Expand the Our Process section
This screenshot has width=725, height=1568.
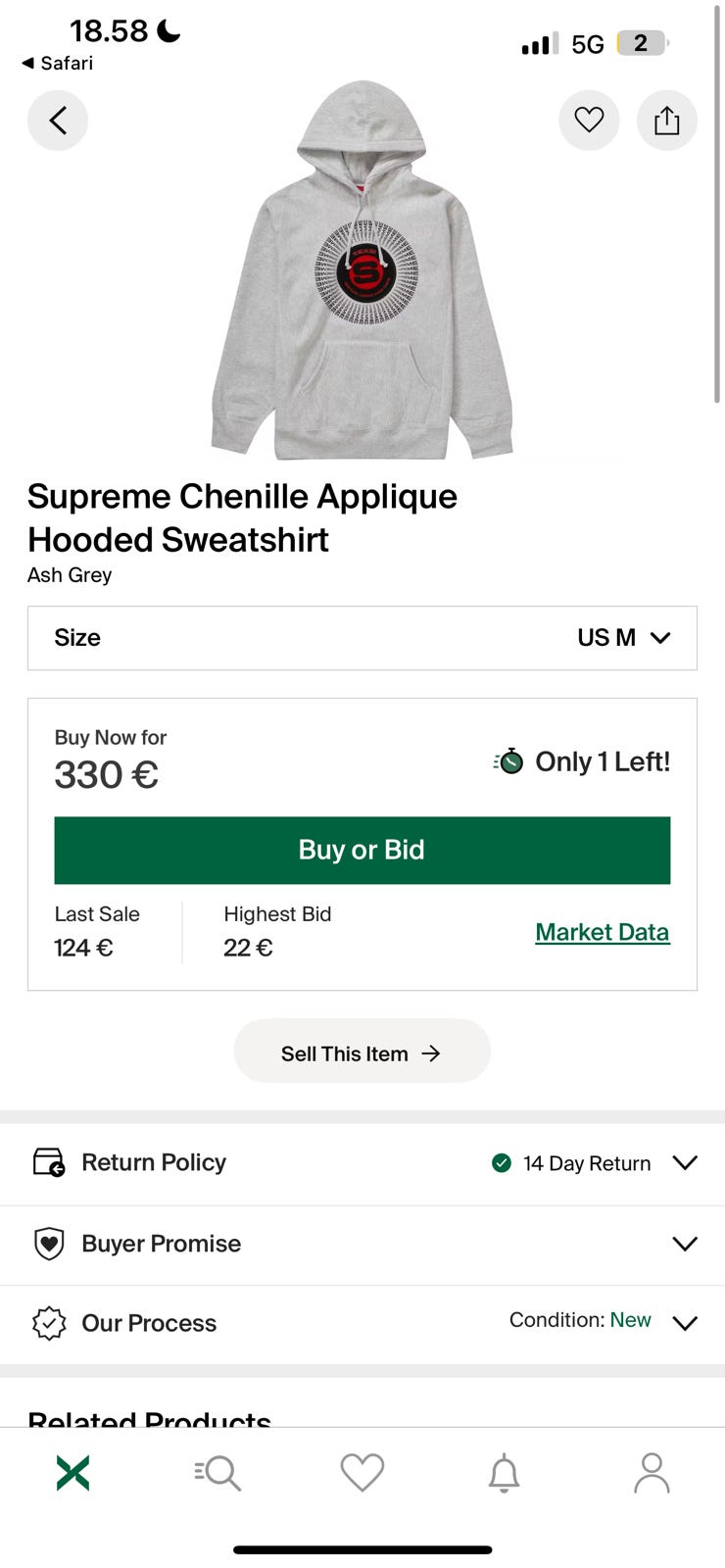pyautogui.click(x=685, y=1323)
